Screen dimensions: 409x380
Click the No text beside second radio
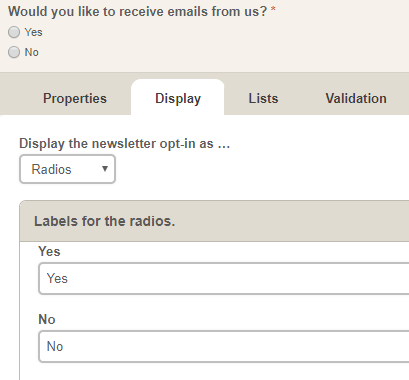pyautogui.click(x=32, y=52)
